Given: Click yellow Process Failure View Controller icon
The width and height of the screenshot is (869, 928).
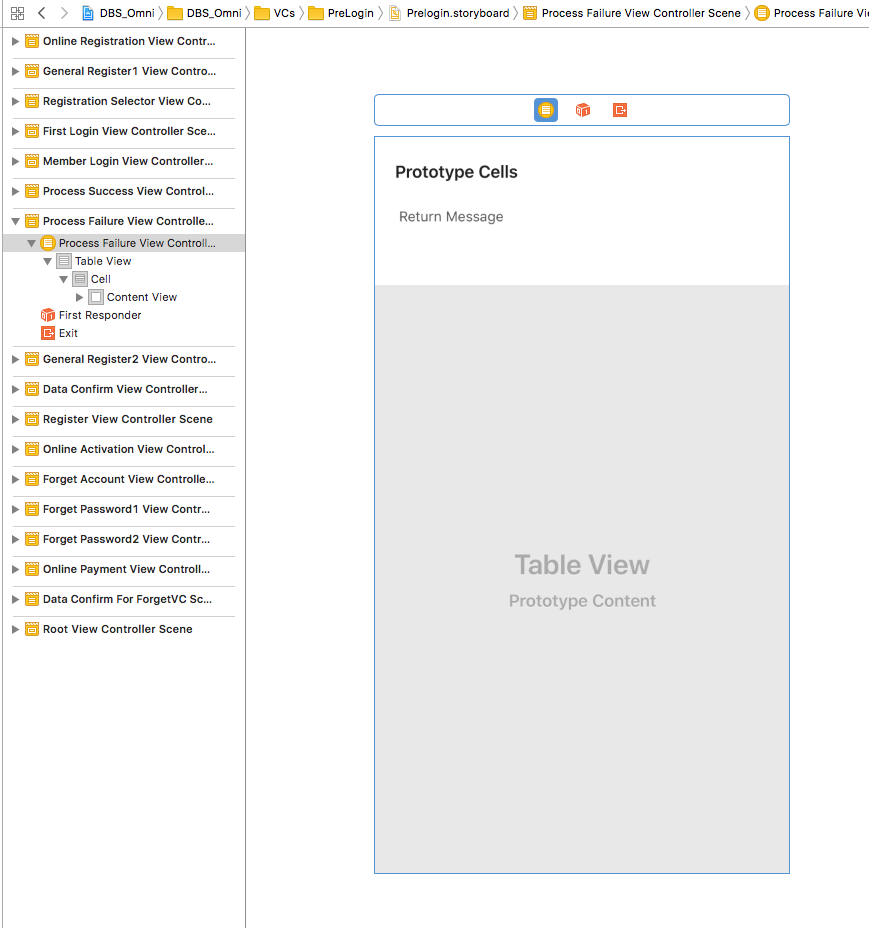Looking at the screenshot, I should pos(48,243).
